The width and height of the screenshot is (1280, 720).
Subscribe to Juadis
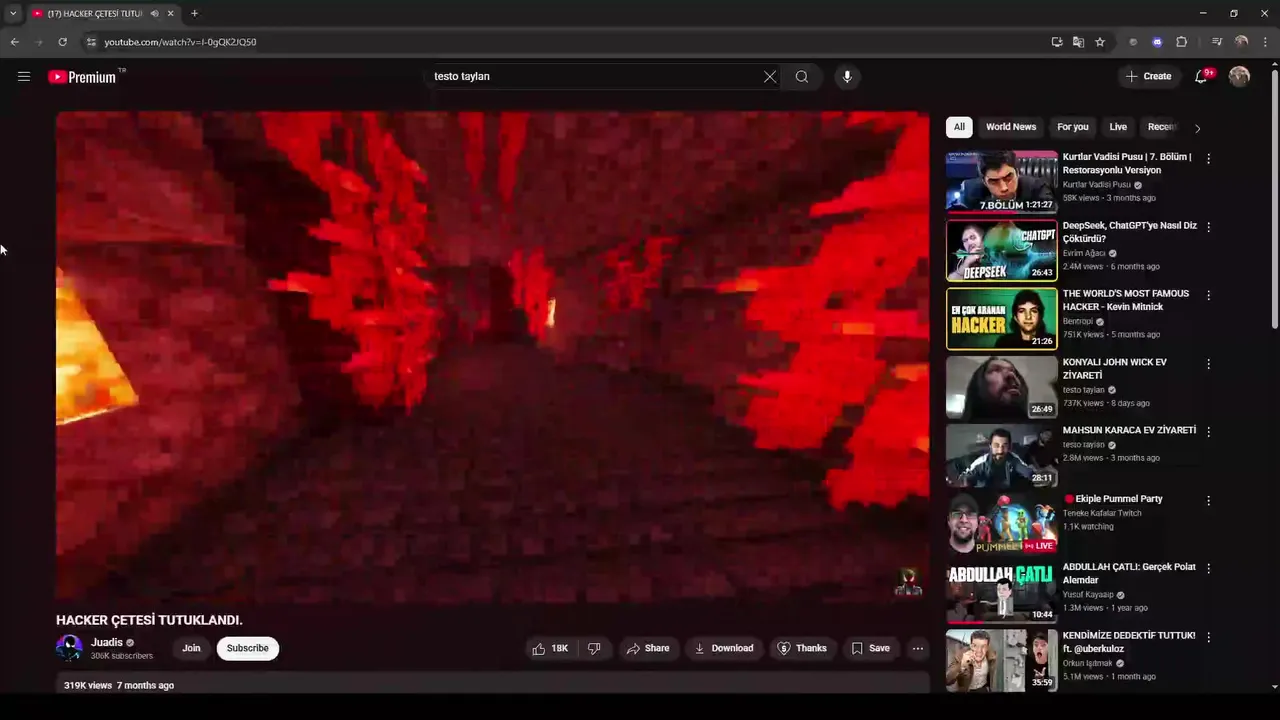pyautogui.click(x=247, y=648)
